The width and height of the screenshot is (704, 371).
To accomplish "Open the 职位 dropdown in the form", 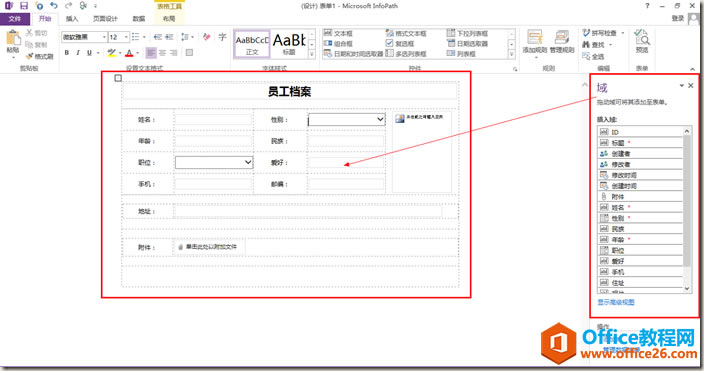I will [x=248, y=162].
